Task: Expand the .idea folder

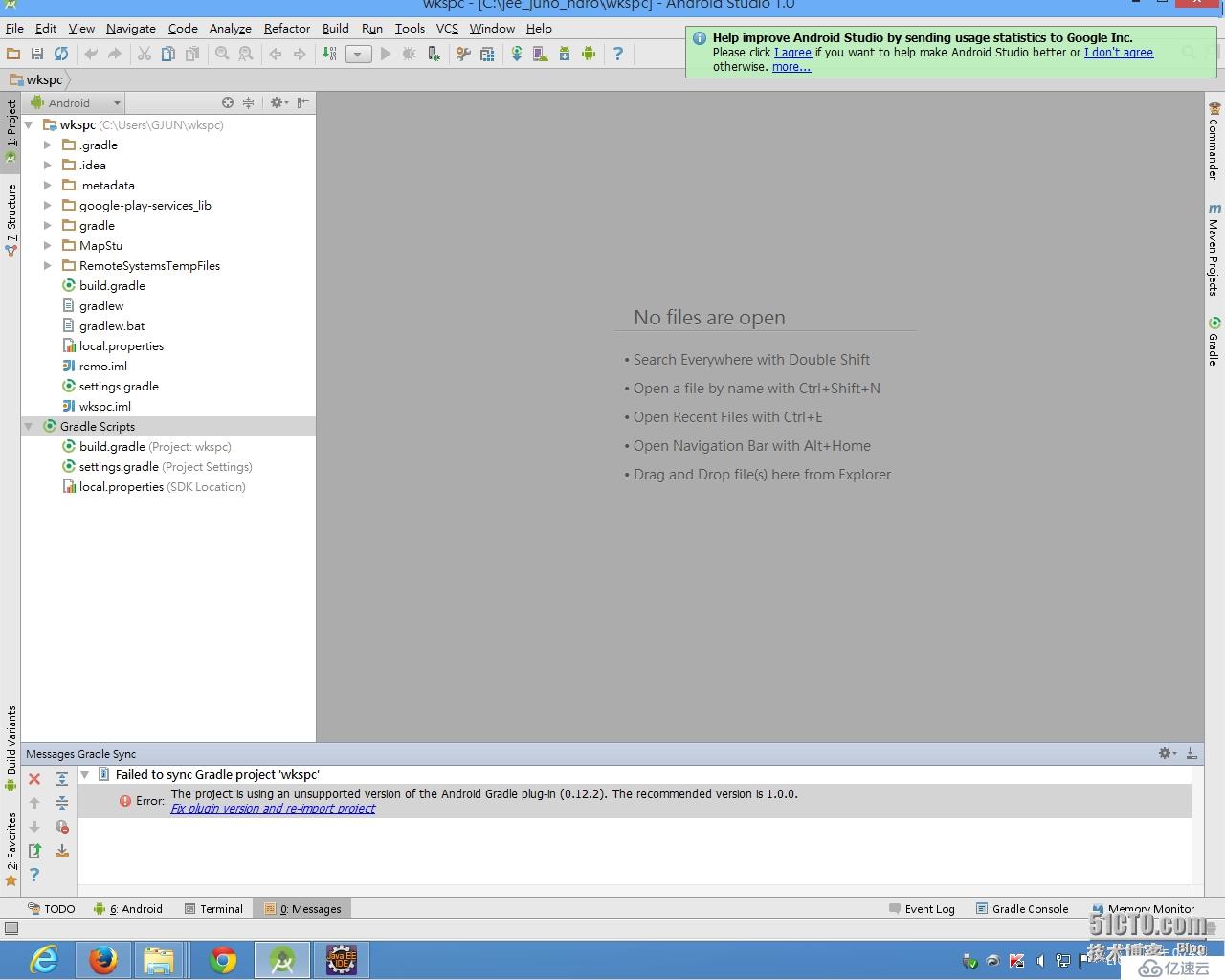Action: pos(48,166)
